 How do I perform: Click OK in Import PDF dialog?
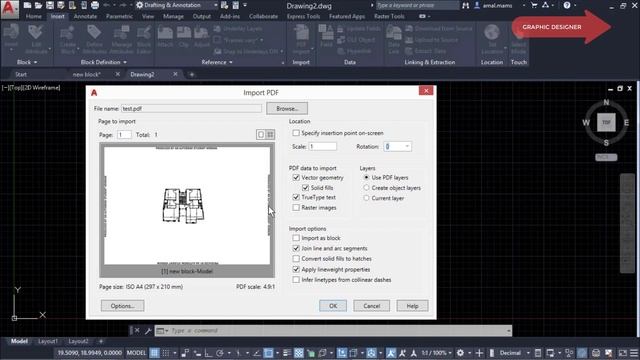(x=333, y=306)
